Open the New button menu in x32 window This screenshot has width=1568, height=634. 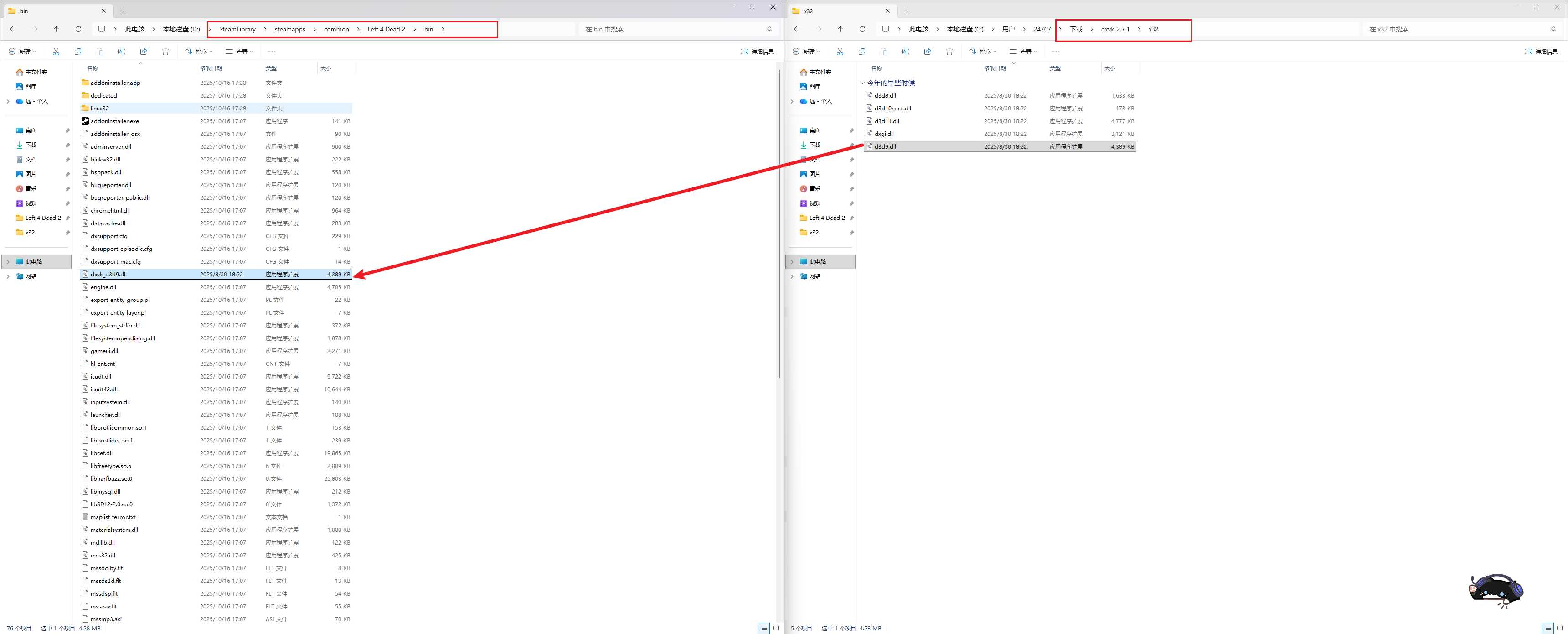[807, 52]
